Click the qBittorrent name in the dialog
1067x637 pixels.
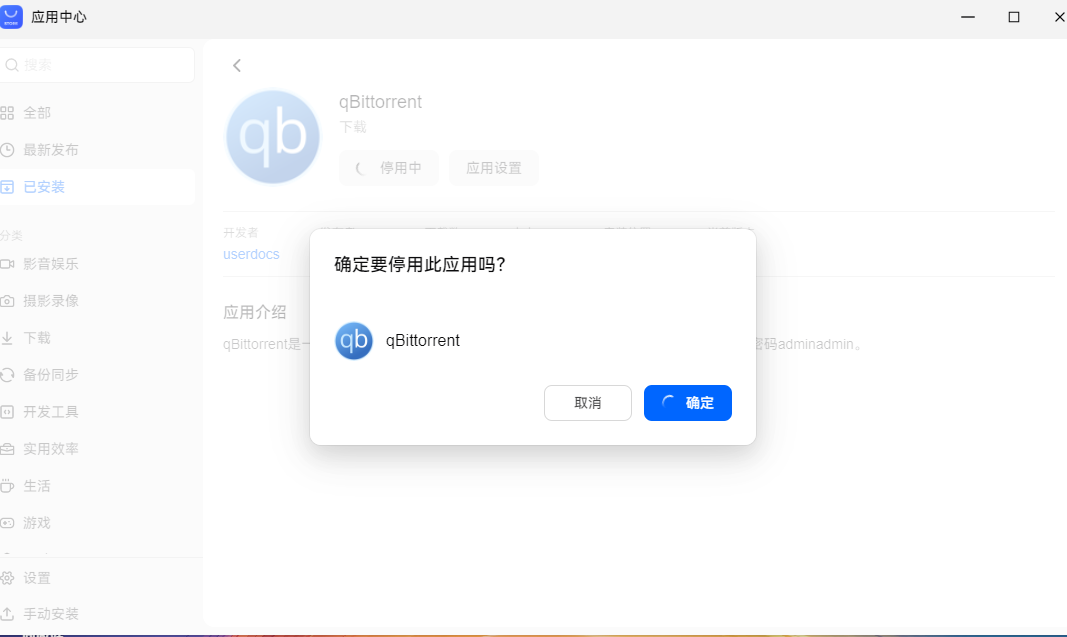point(423,340)
